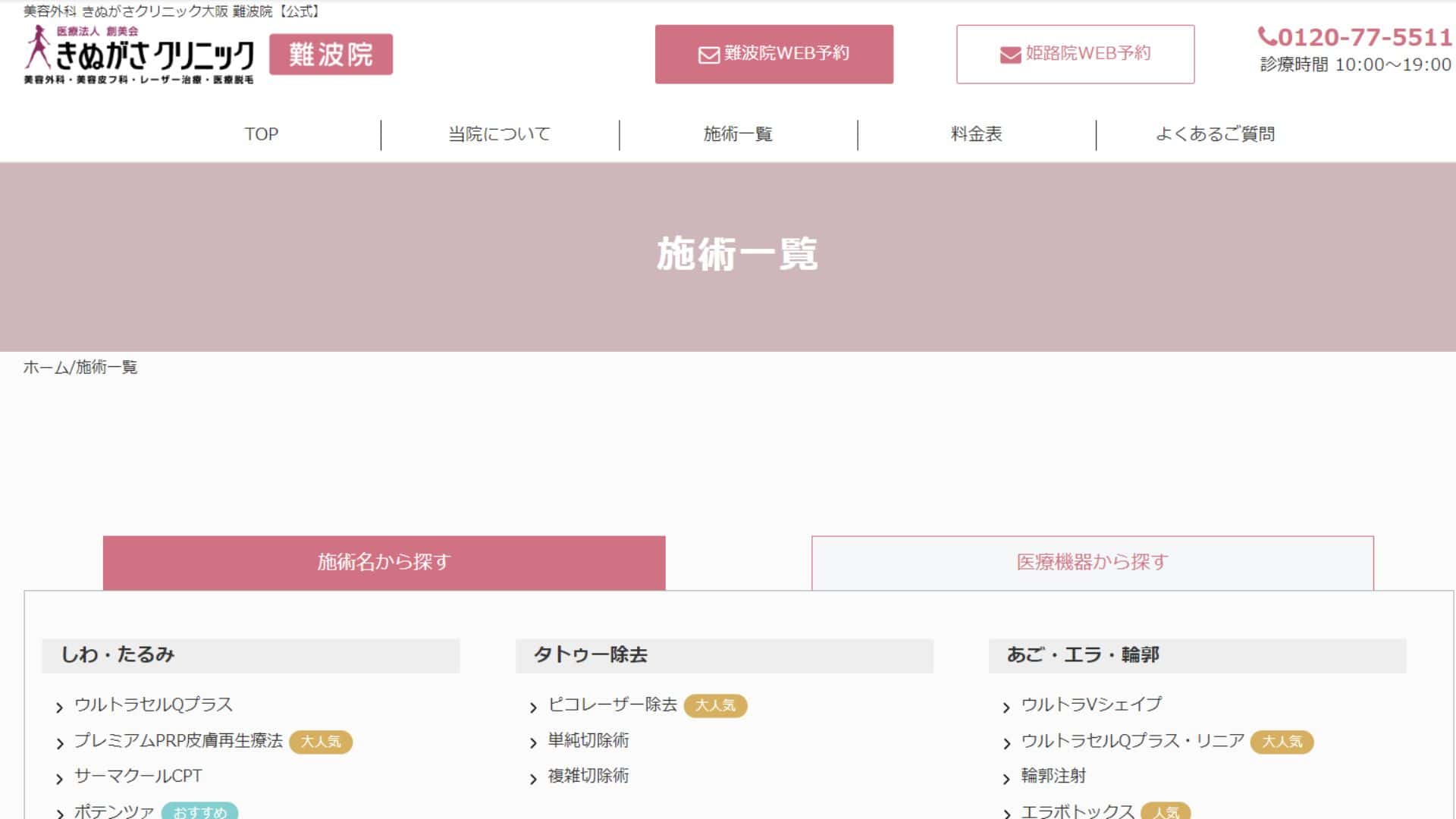The height and width of the screenshot is (819, 1456).
Task: Click the envelope icon in 姫路院WEB予約
Action: point(1010,55)
